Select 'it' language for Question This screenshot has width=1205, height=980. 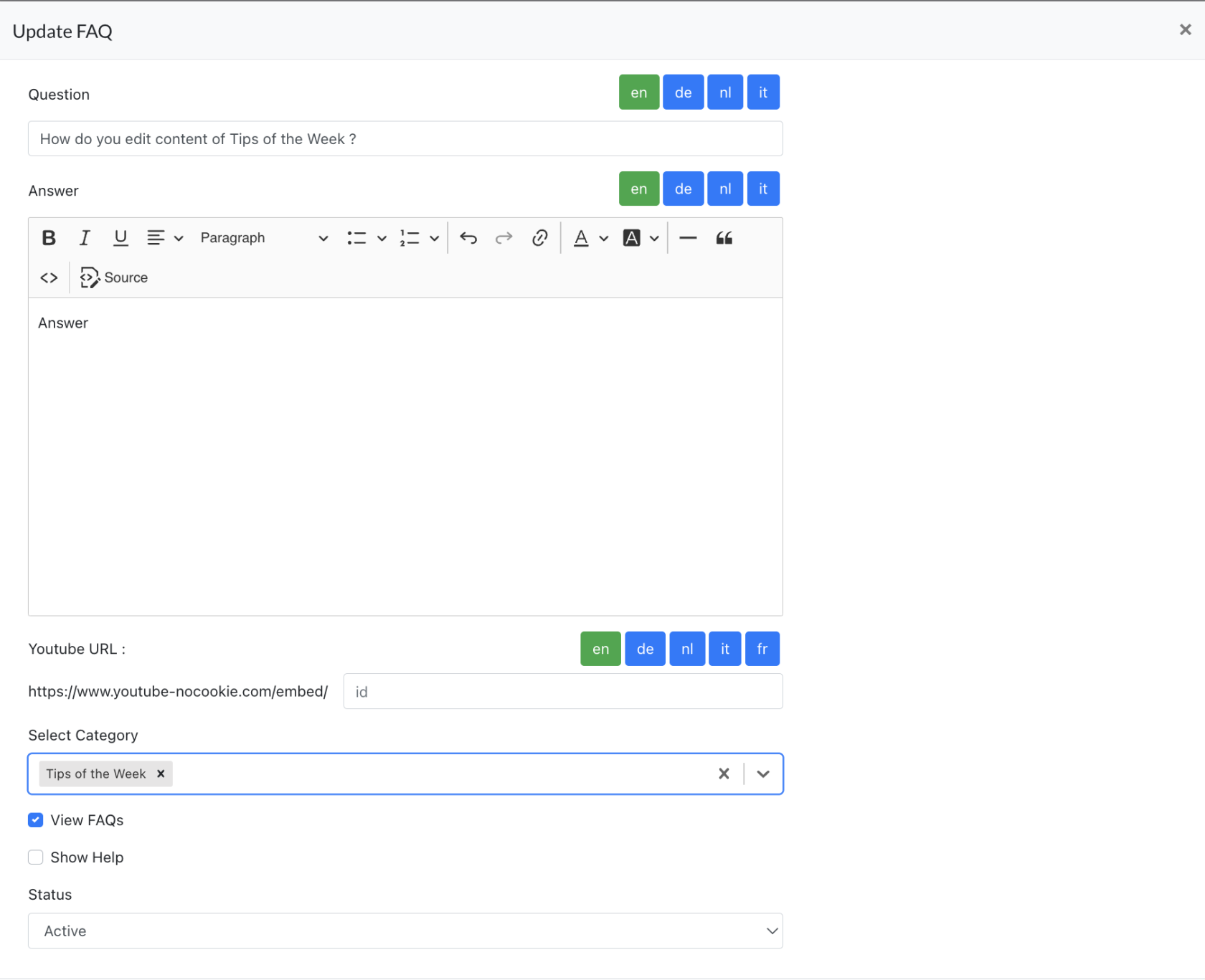pyautogui.click(x=763, y=92)
